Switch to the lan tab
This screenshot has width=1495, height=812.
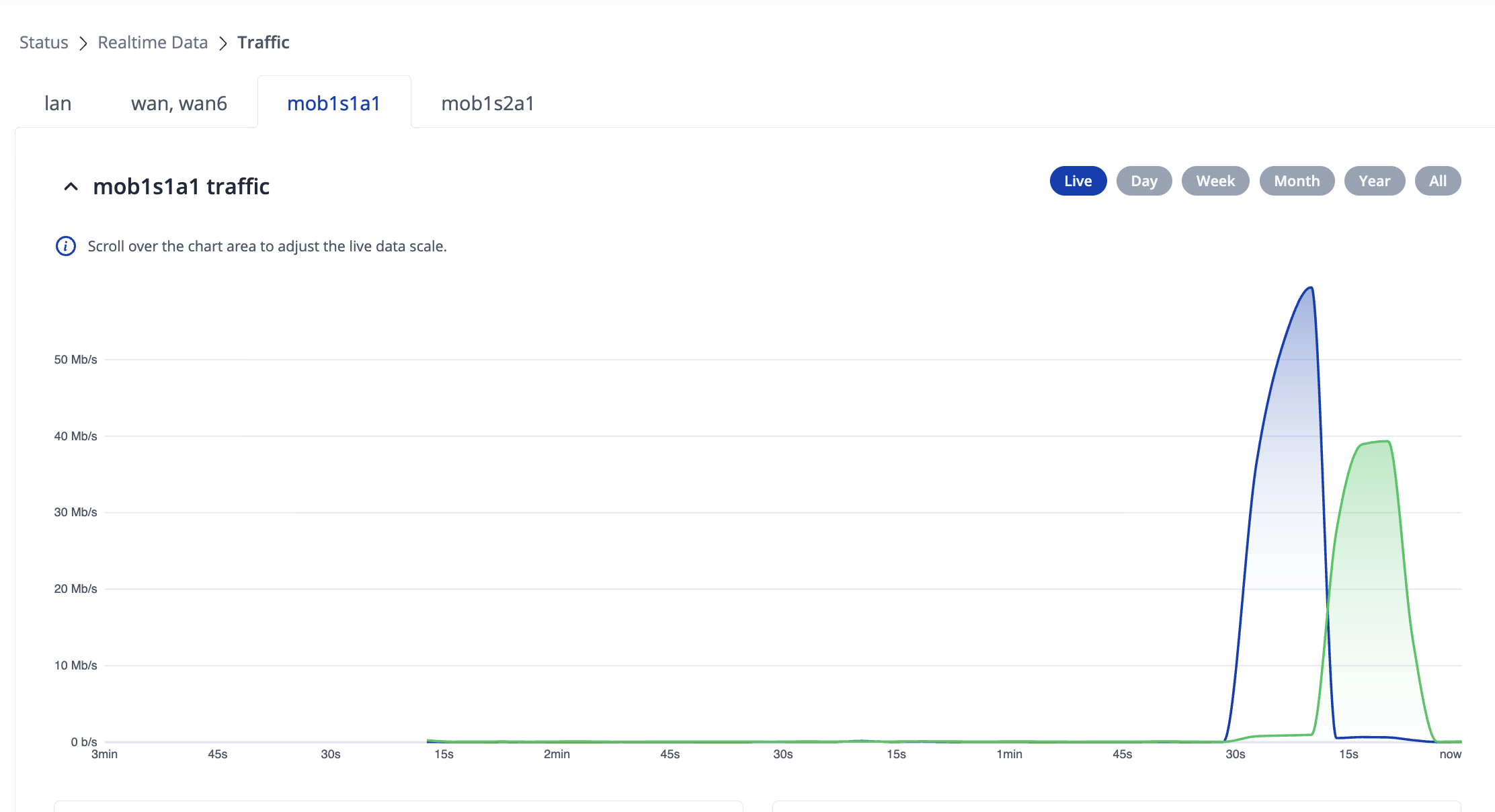coord(58,103)
